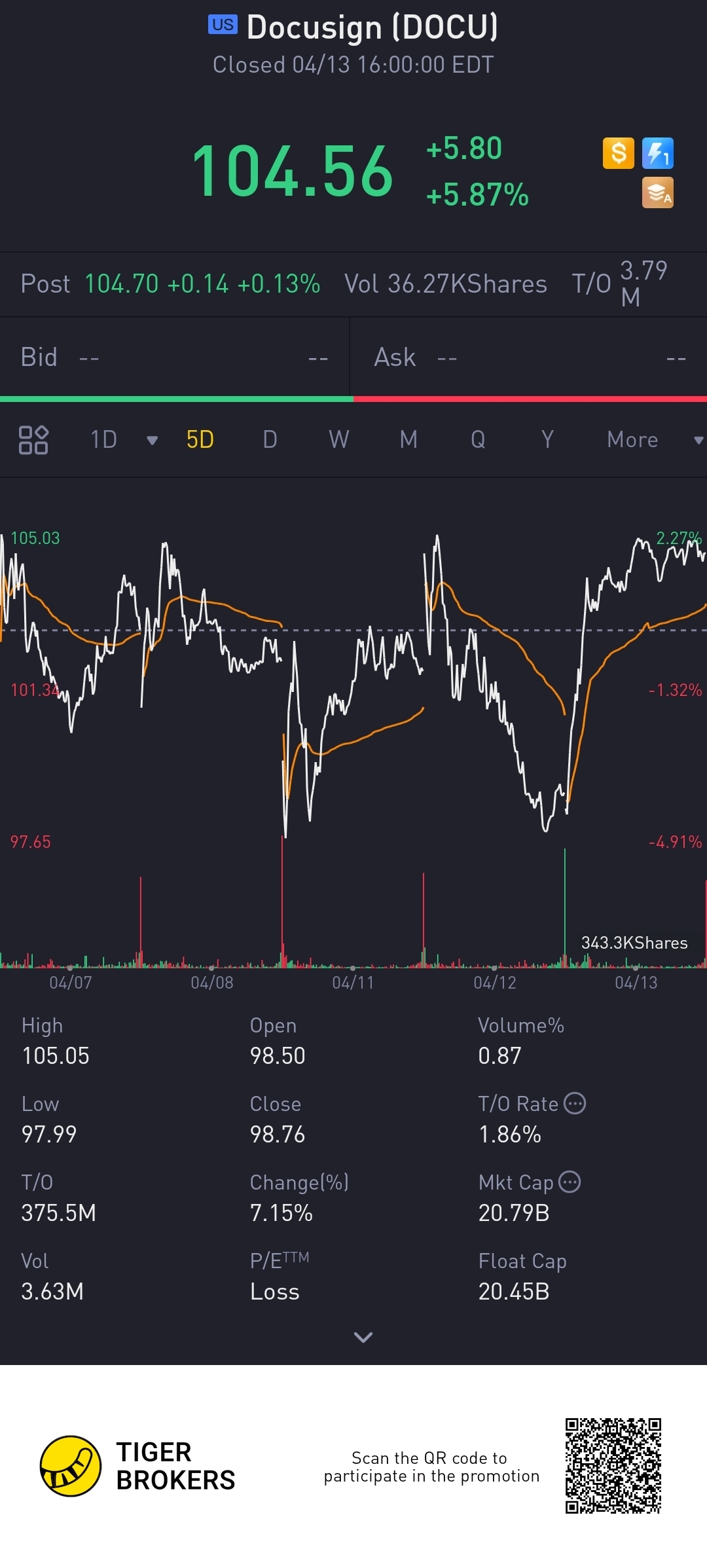Image resolution: width=707 pixels, height=1568 pixels.
Task: Tap Post 104.70 after-hours quote
Action: pyautogui.click(x=170, y=284)
